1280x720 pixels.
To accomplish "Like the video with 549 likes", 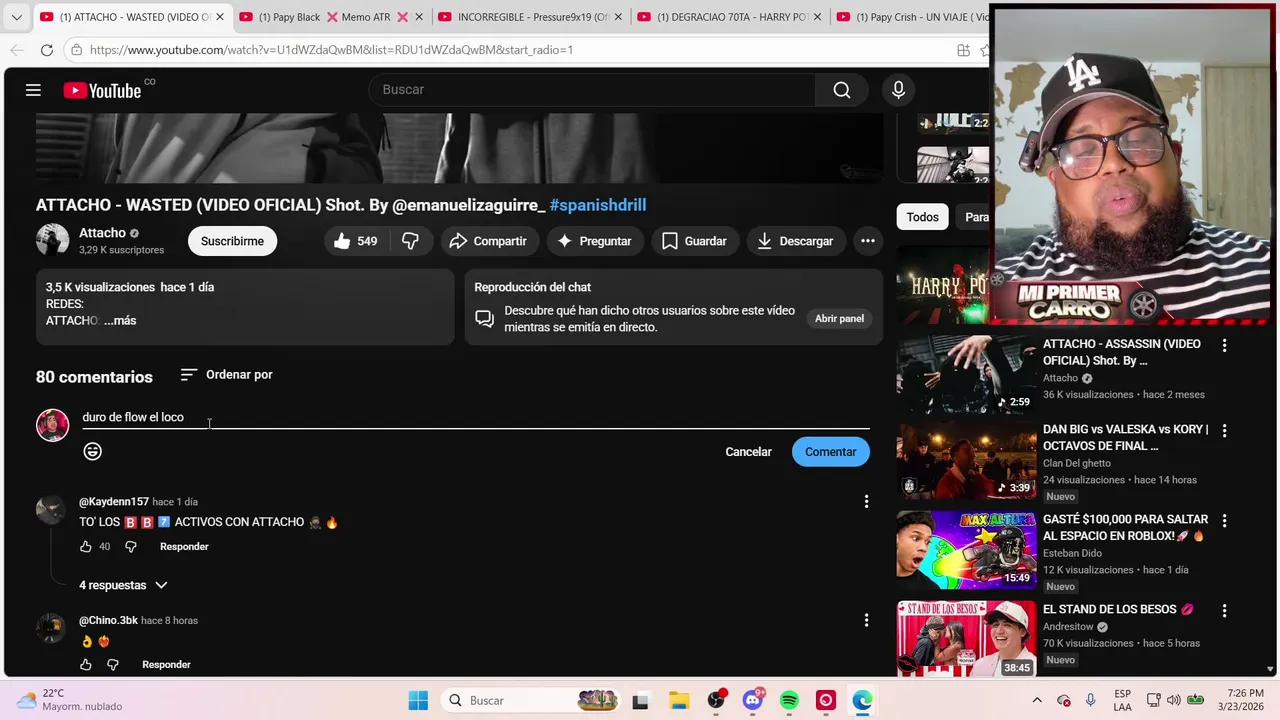I will 355,241.
